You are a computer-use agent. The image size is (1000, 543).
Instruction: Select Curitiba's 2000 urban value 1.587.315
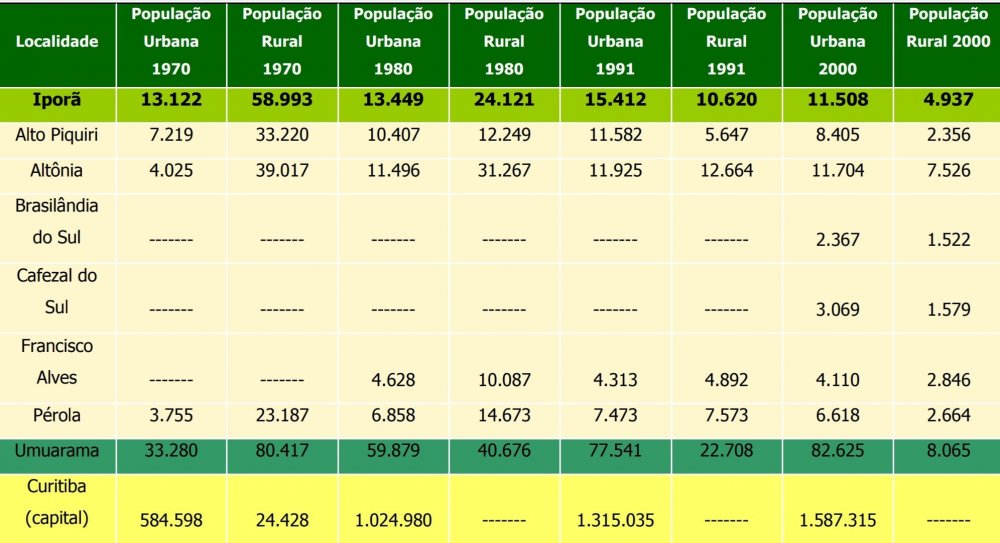tap(837, 520)
